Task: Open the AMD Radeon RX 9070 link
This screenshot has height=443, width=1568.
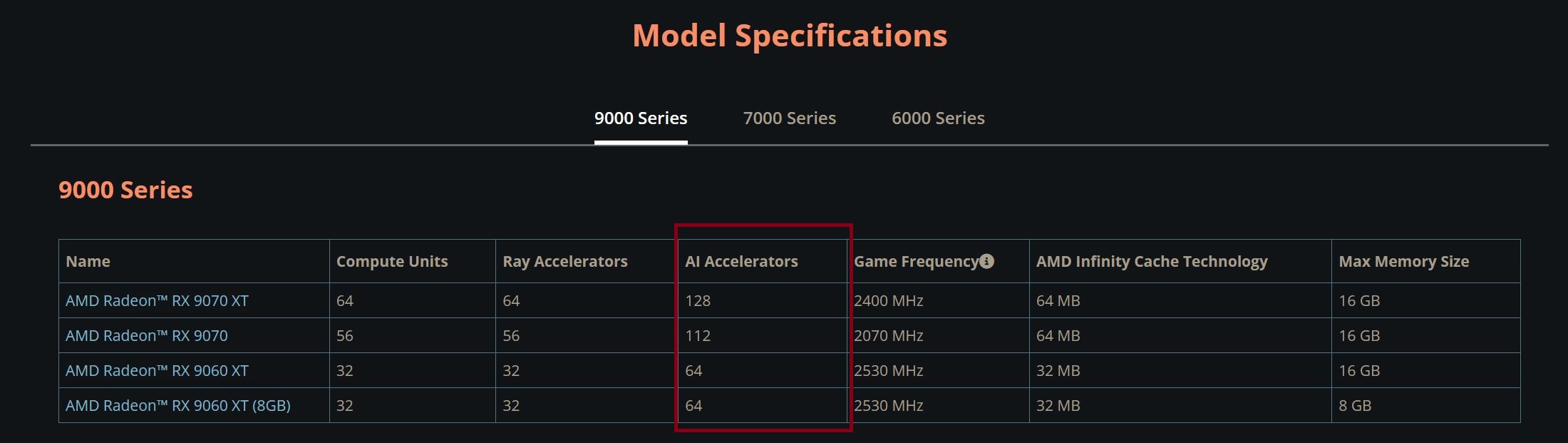Action: 147,336
